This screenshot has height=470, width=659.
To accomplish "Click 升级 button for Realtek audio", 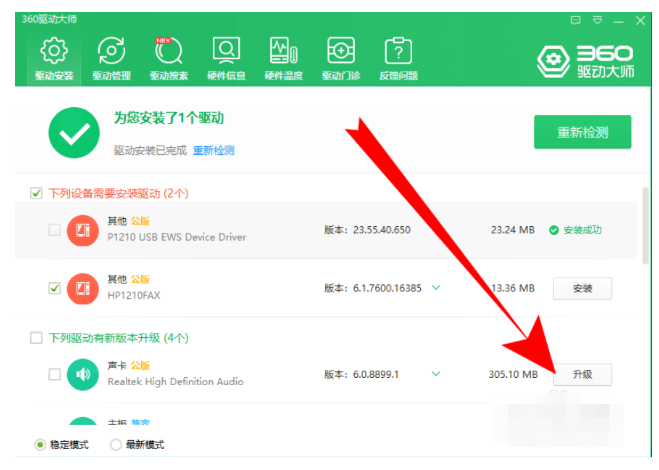I will point(582,374).
